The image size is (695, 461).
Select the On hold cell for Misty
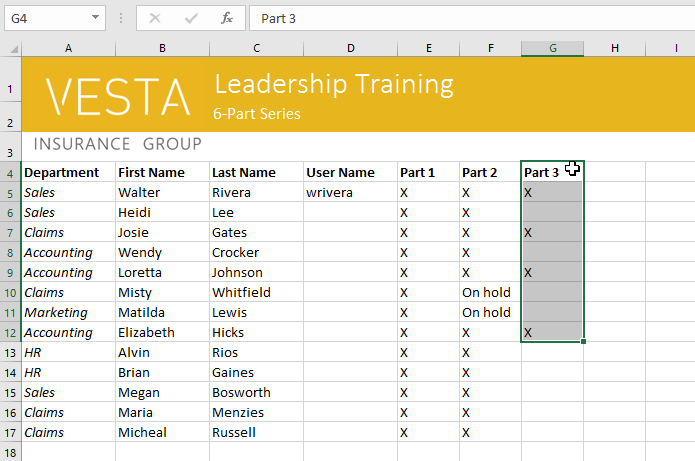489,292
